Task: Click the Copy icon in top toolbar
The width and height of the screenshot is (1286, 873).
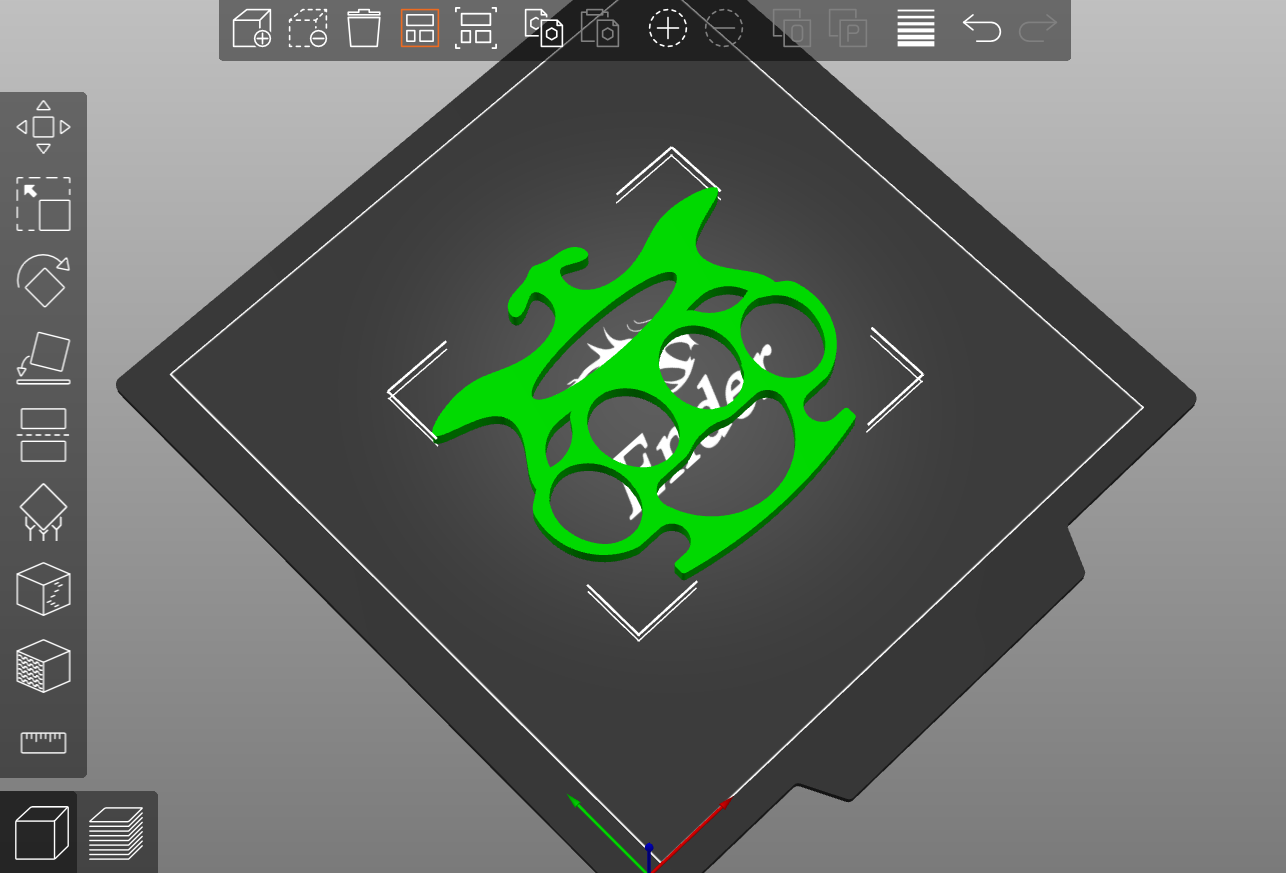Action: point(544,28)
